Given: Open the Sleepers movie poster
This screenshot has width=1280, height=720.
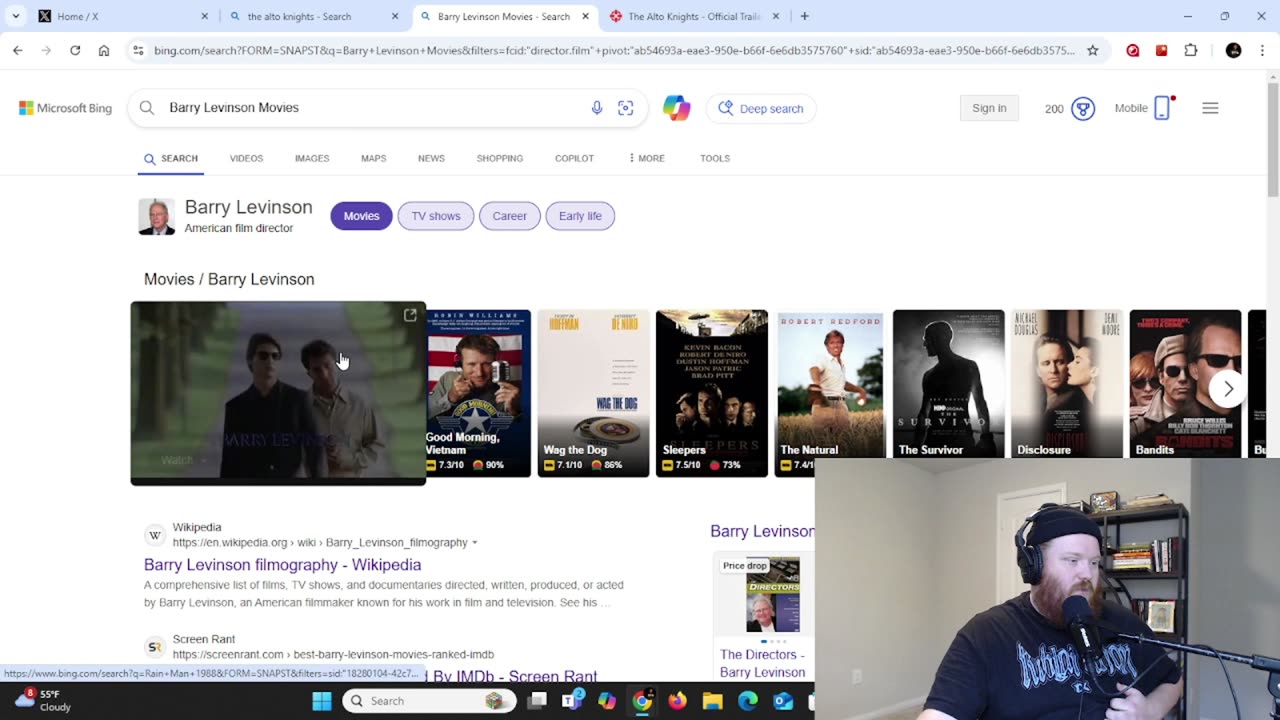Looking at the screenshot, I should 712,393.
